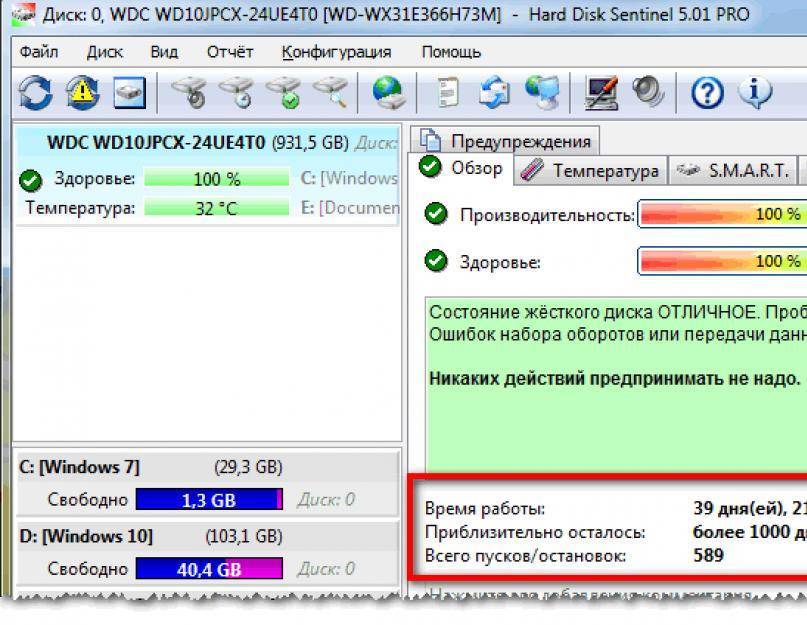Click the Refresh disk data toolbar icon

[35, 93]
